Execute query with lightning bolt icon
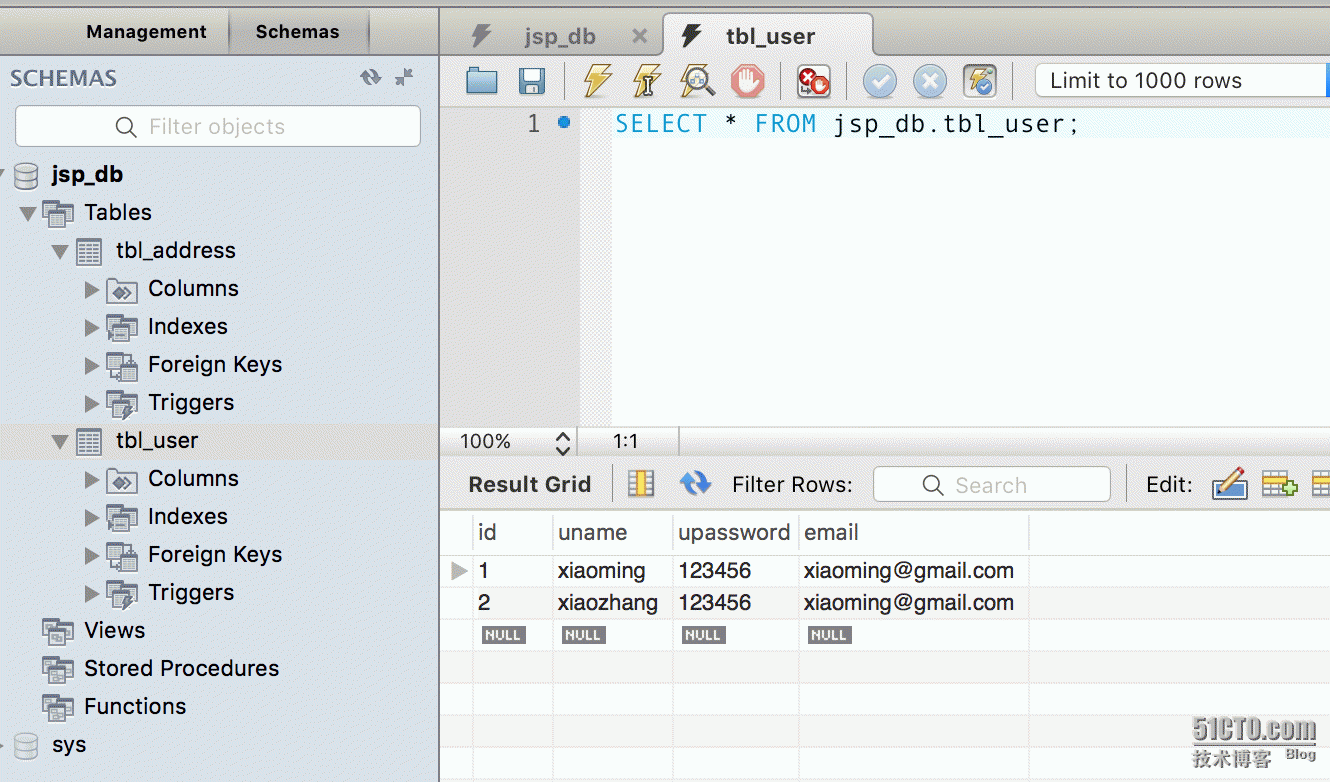 click(597, 80)
